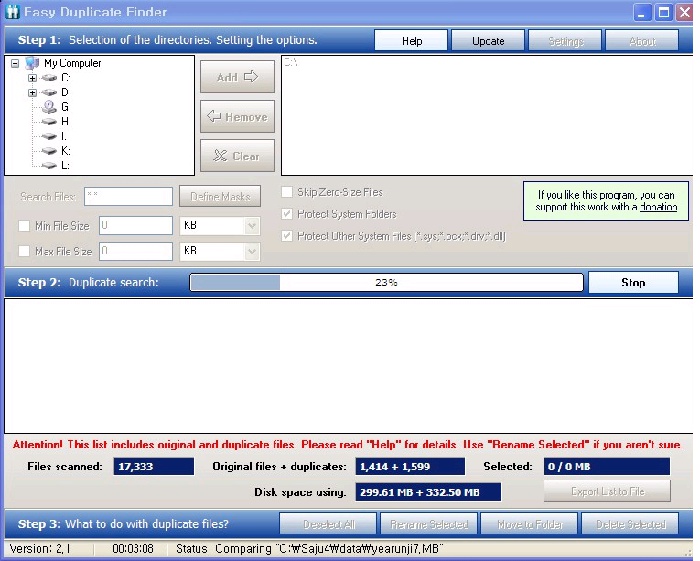Click Rename Selected button
Screen dimensions: 700x561
click(429, 524)
